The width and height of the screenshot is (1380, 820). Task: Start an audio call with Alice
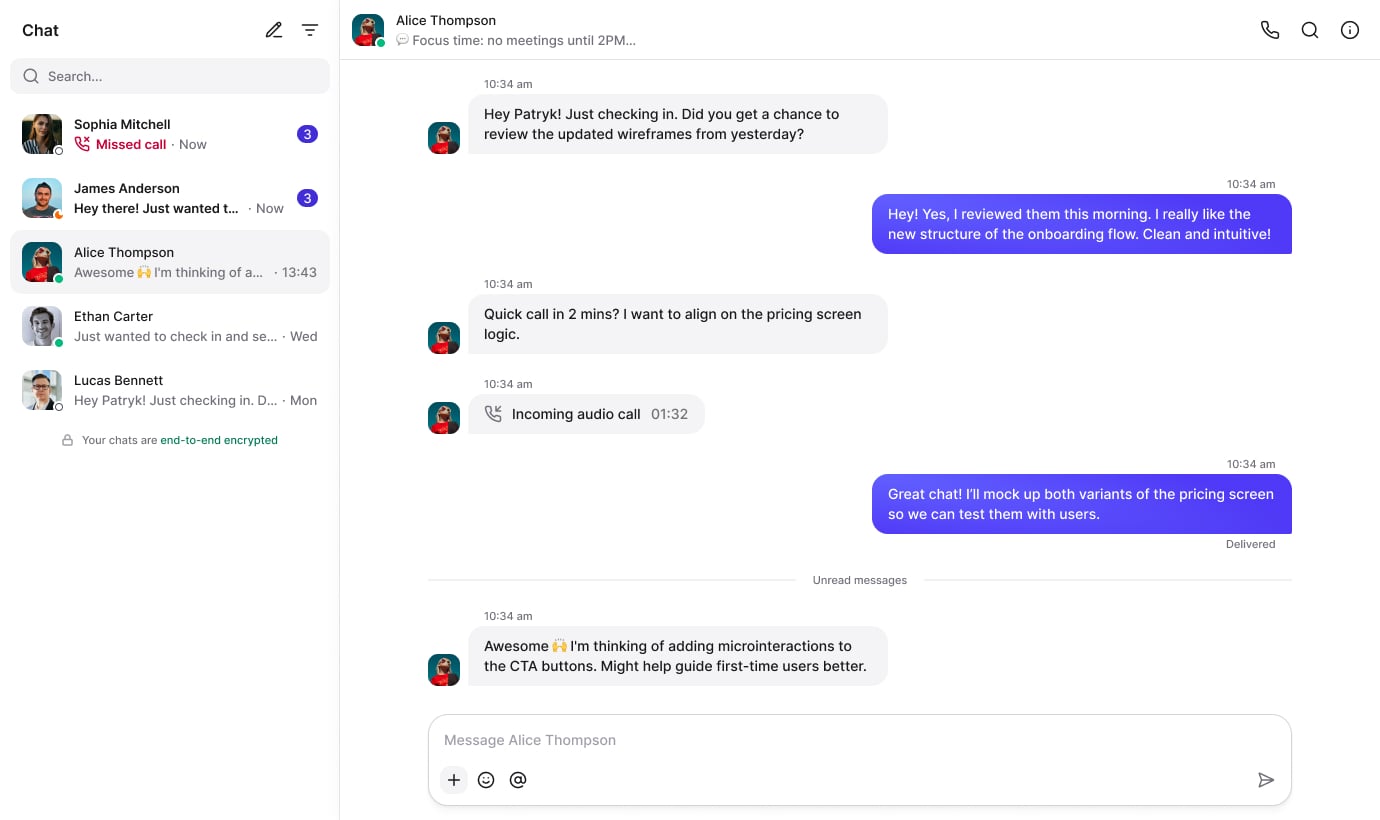click(x=1270, y=30)
